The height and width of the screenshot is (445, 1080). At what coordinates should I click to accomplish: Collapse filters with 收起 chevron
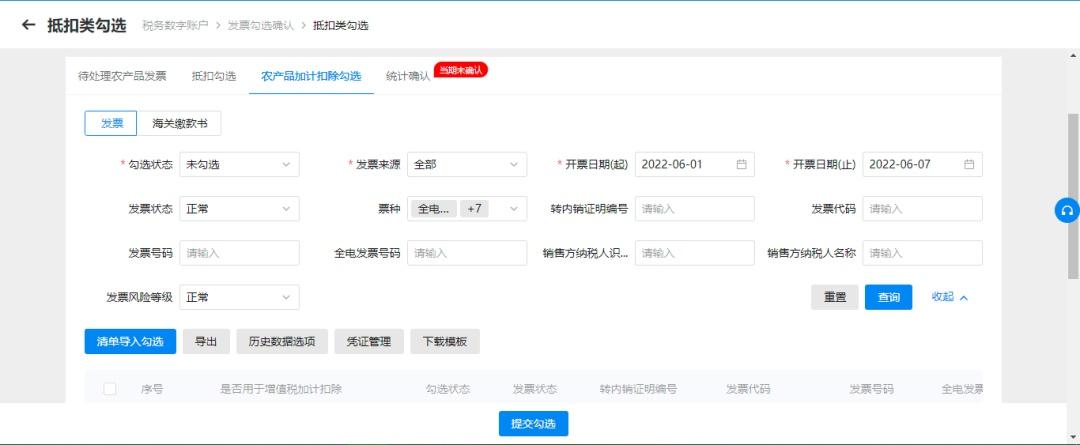[x=949, y=297]
